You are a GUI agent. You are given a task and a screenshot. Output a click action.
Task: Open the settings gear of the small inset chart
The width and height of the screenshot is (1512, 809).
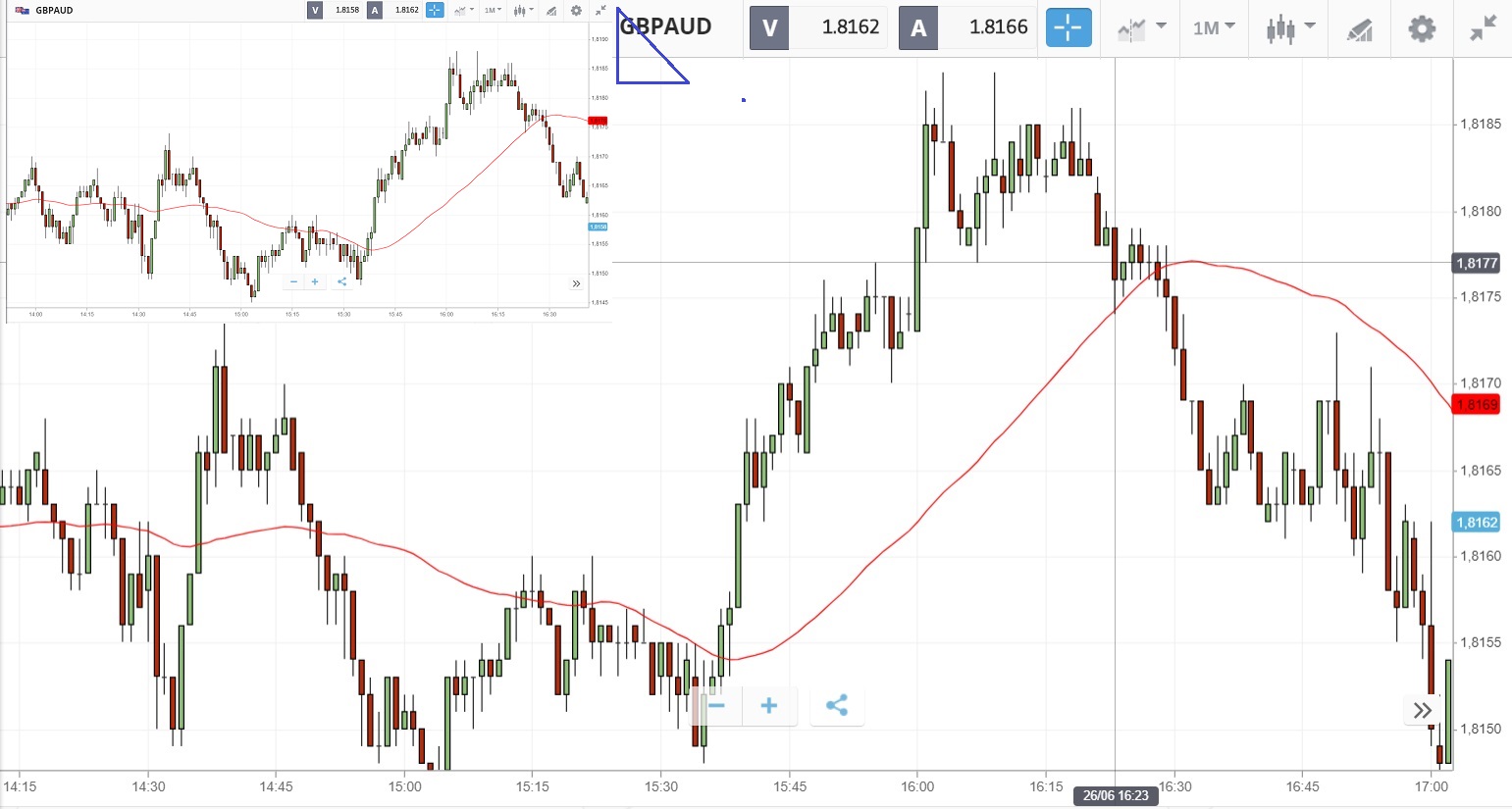click(576, 11)
